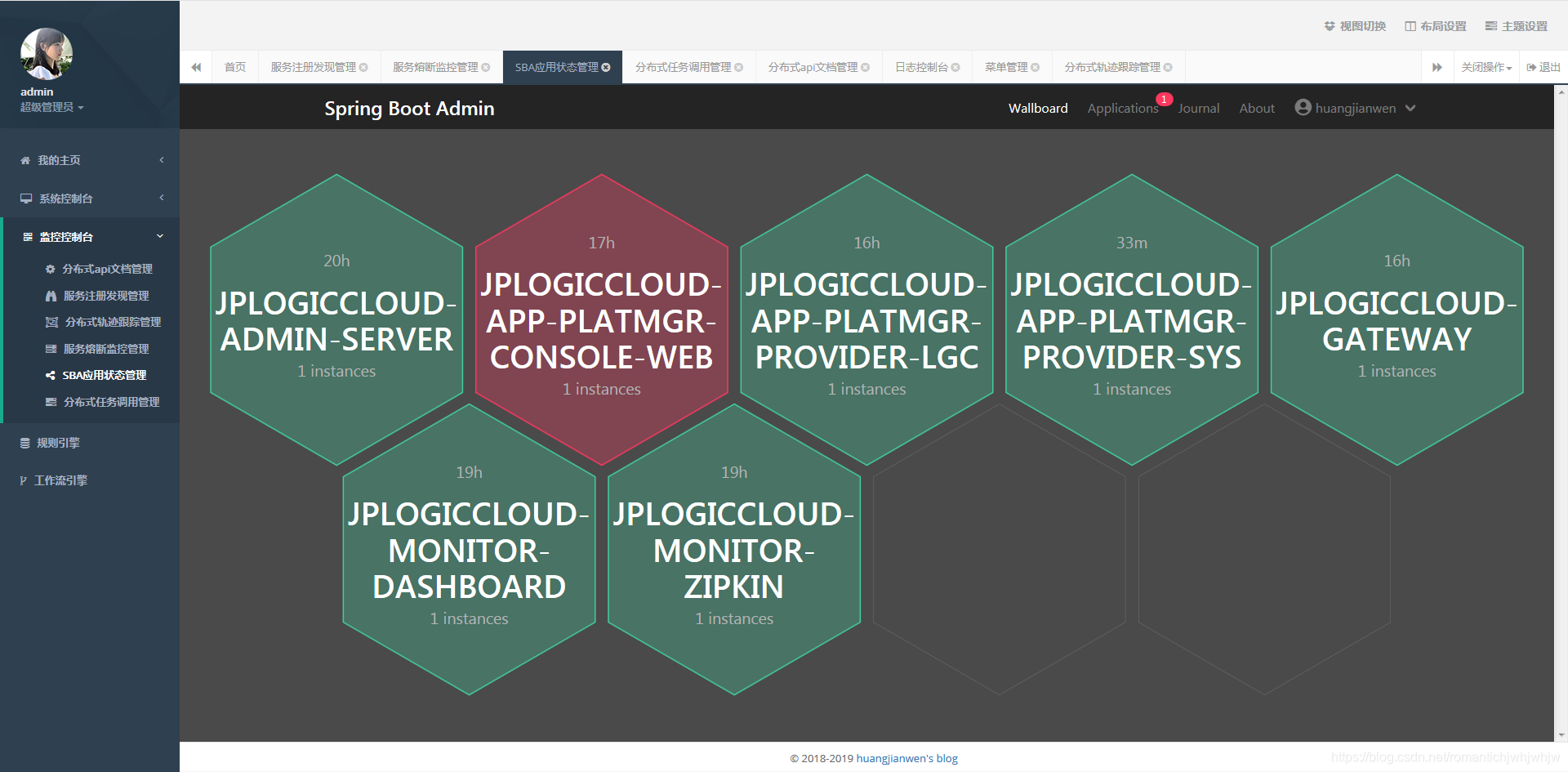This screenshot has width=1568, height=772.
Task: Switch to the 分布式轨迹跟踪管理 tab
Action: point(1112,67)
